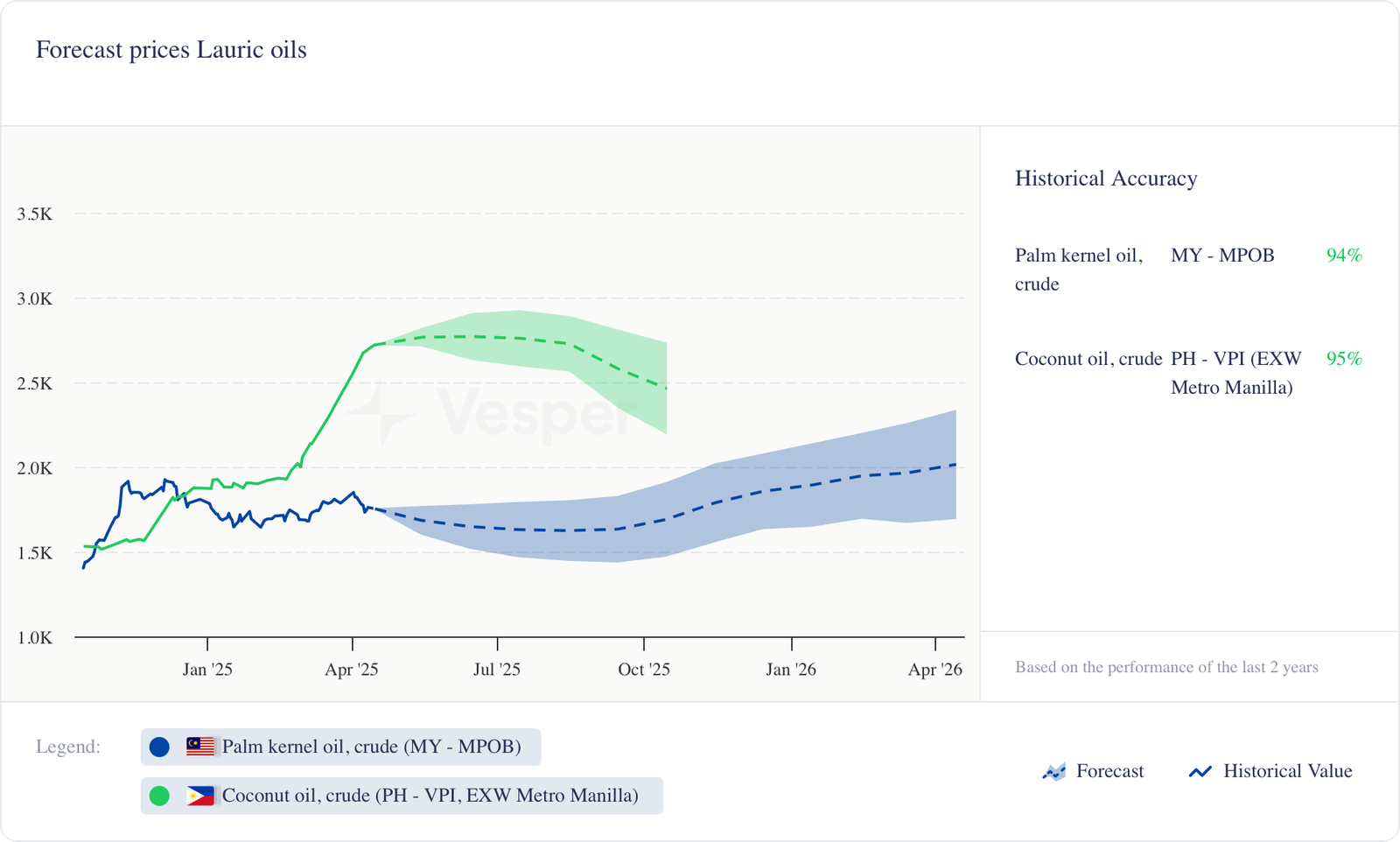Click the Forecast label text in legend

(1109, 771)
